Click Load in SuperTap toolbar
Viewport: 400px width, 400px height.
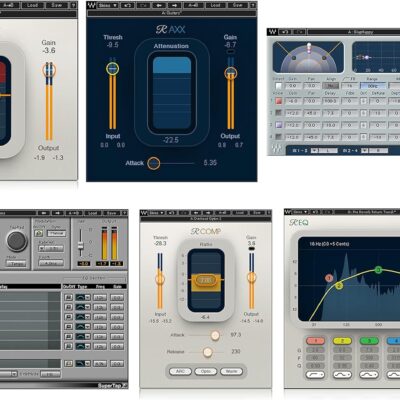[93, 213]
